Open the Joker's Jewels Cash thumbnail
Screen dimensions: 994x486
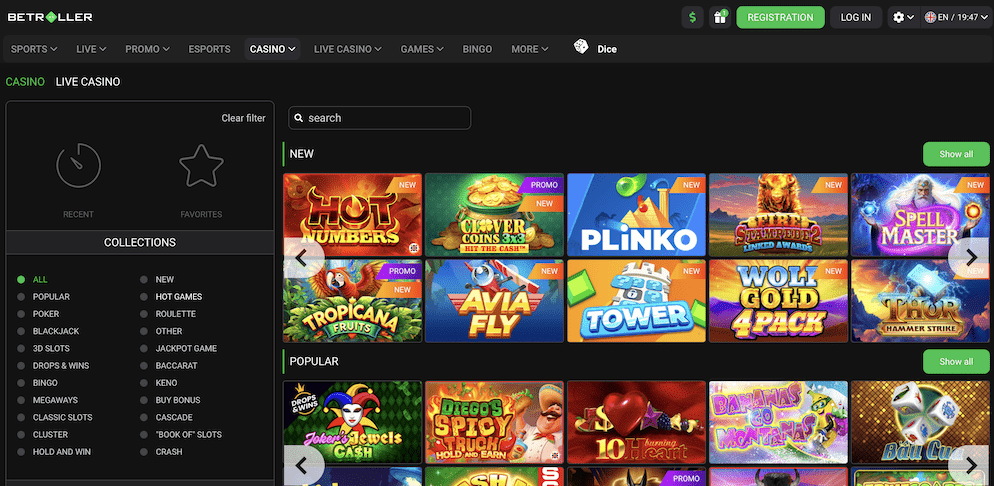(352, 422)
